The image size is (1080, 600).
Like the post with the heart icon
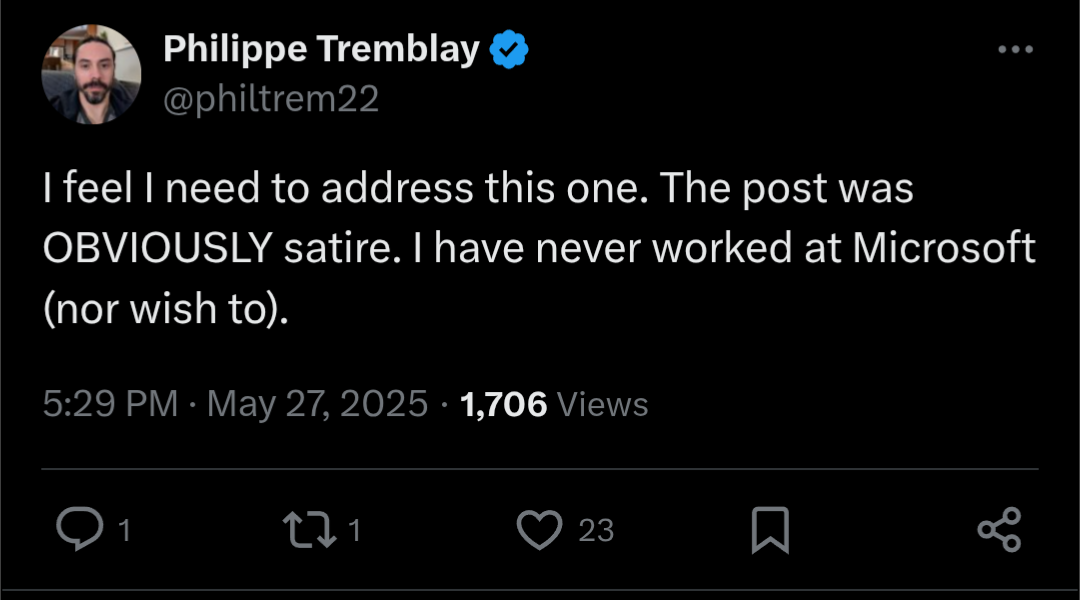[540, 529]
